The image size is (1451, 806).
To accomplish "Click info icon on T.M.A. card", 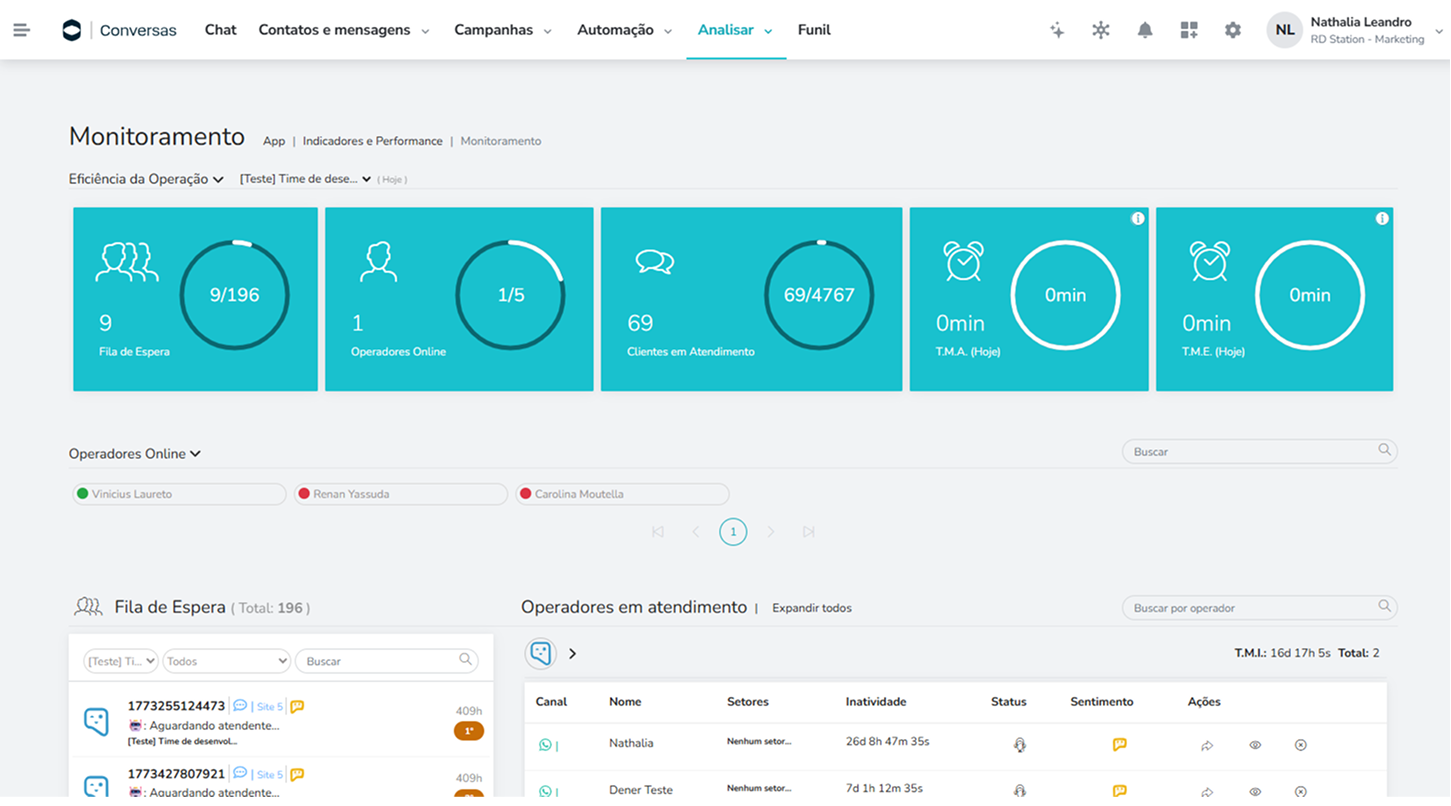I will coord(1137,218).
